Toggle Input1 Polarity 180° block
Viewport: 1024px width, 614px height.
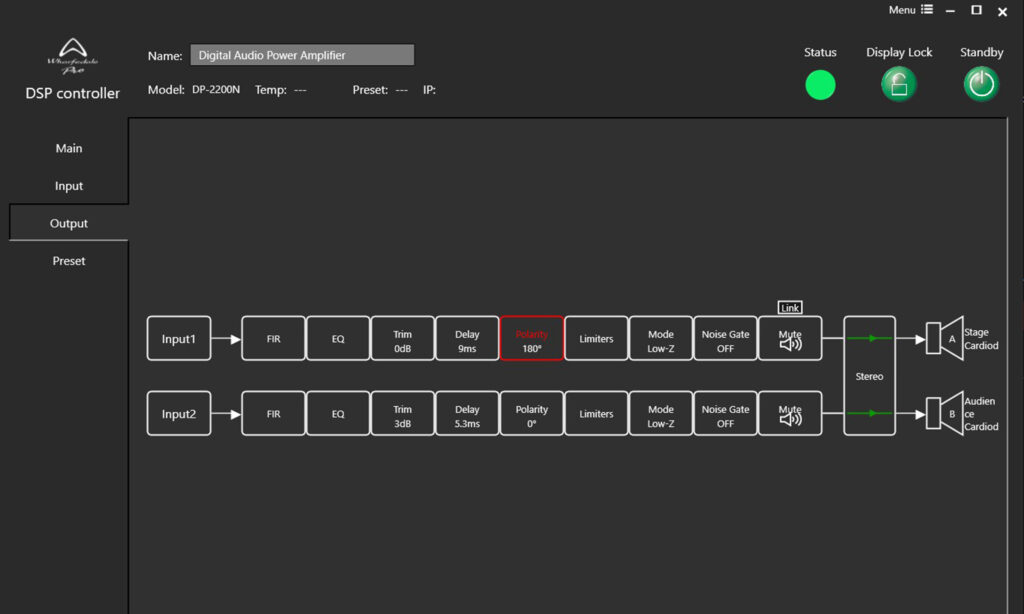532,339
